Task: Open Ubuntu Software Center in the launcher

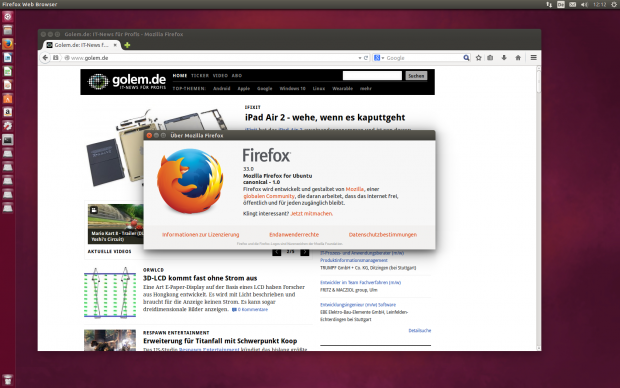Action: pyautogui.click(x=8, y=99)
